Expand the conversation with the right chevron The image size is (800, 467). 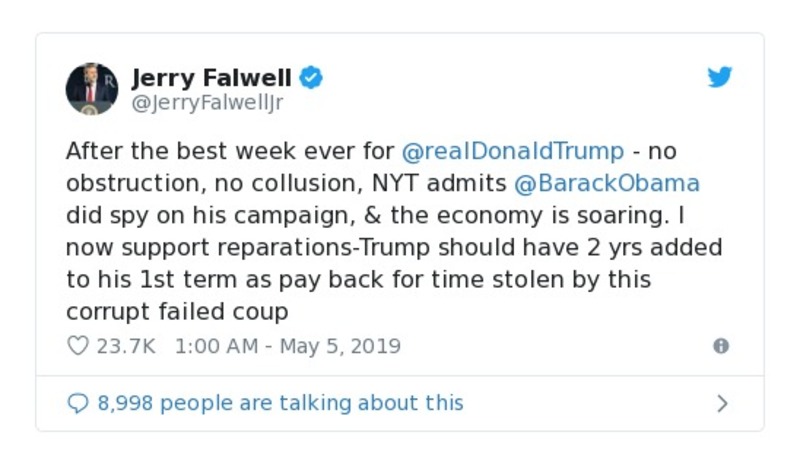tap(722, 404)
